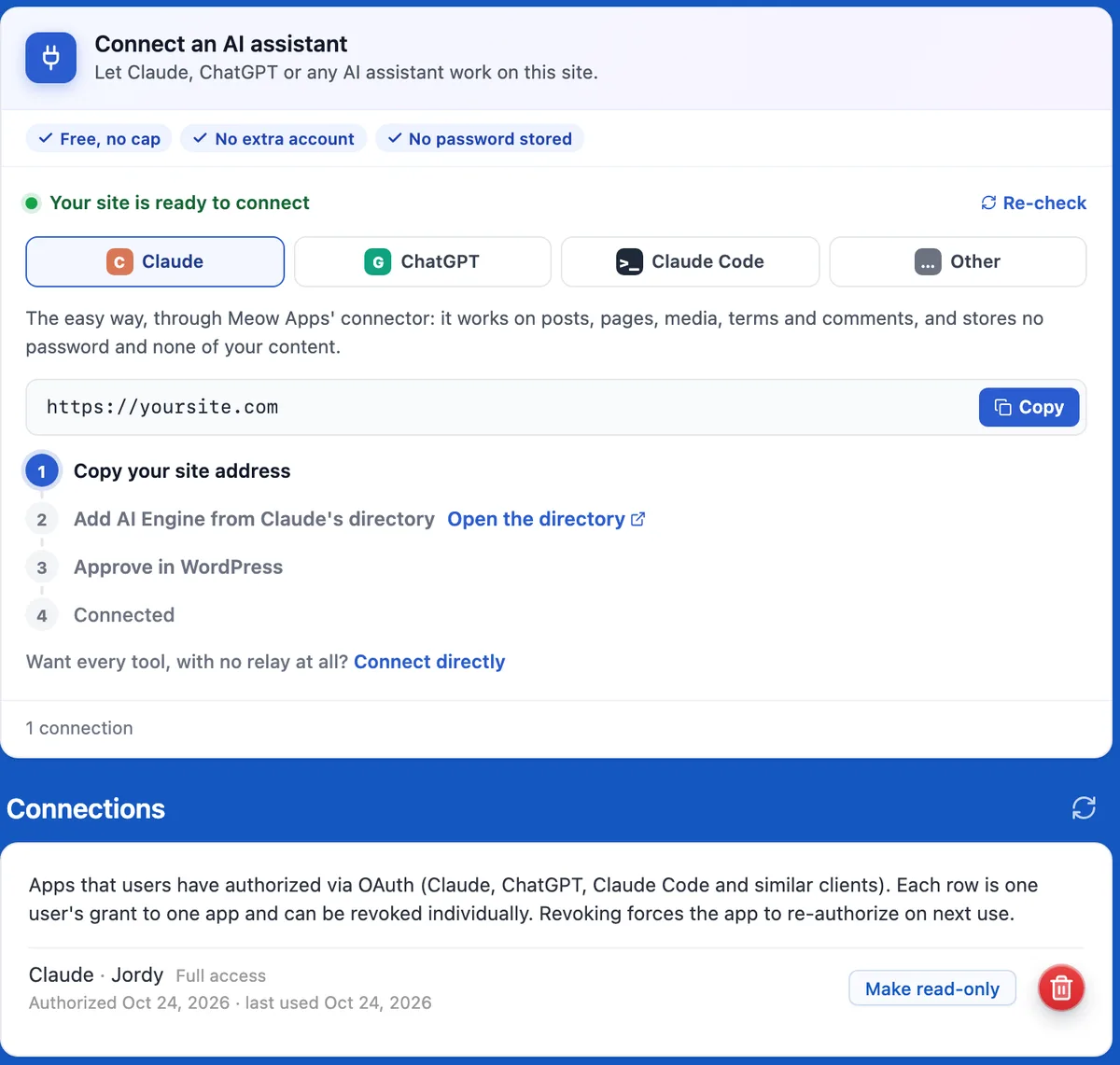The image size is (1120, 1065).
Task: Click step 3 number circle
Action: point(41,568)
